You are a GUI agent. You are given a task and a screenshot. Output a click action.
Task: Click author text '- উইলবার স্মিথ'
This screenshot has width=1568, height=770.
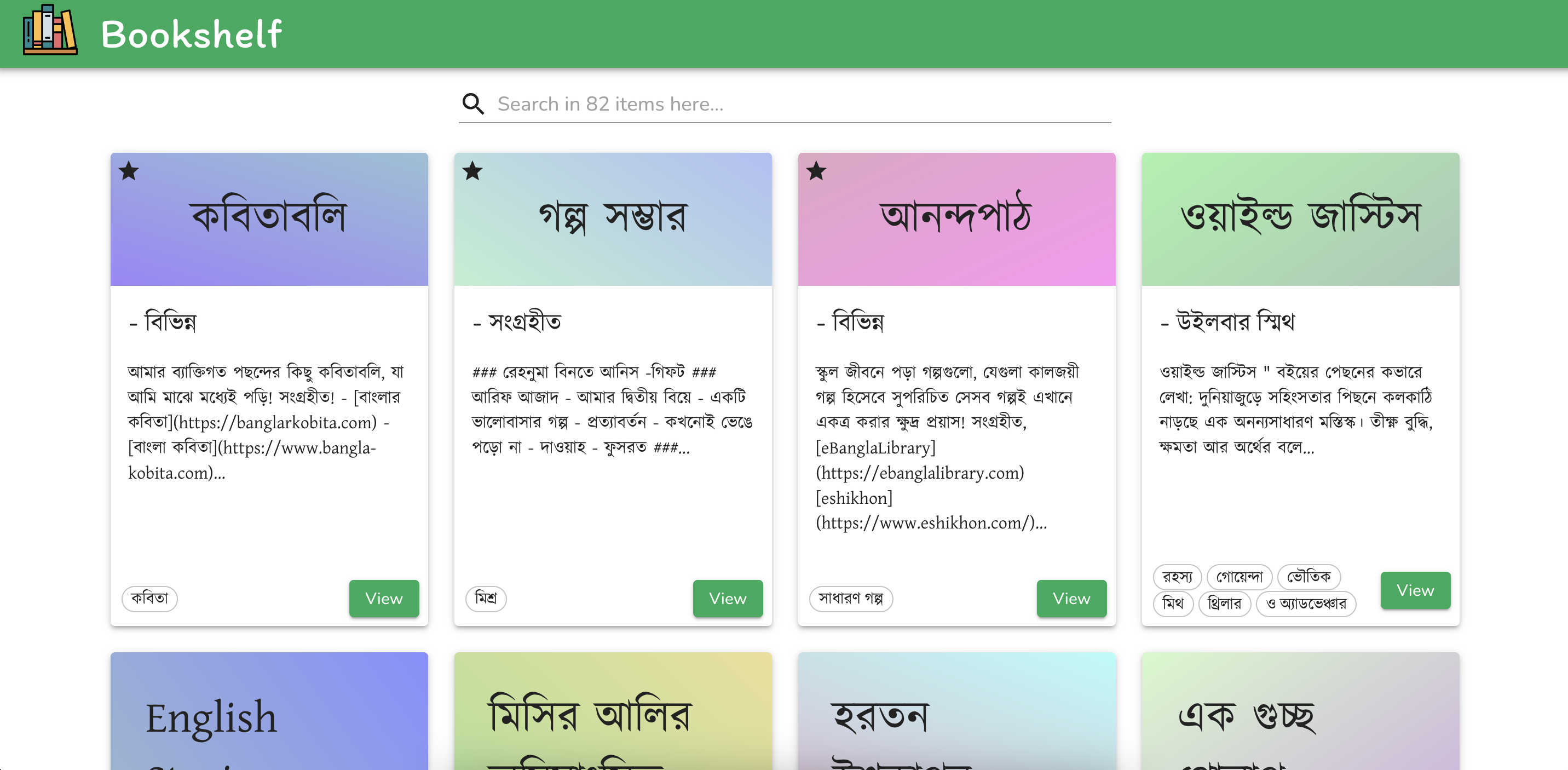pos(1227,321)
